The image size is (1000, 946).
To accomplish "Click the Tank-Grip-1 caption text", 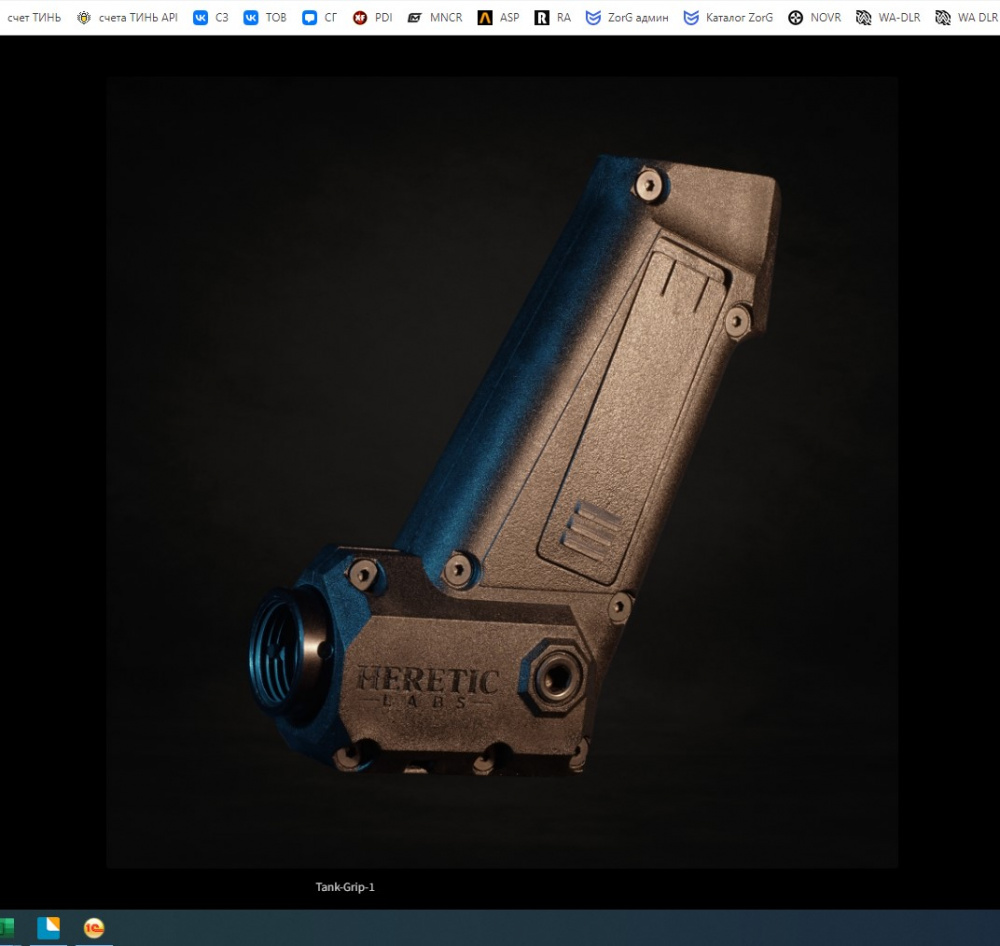I will (x=345, y=887).
